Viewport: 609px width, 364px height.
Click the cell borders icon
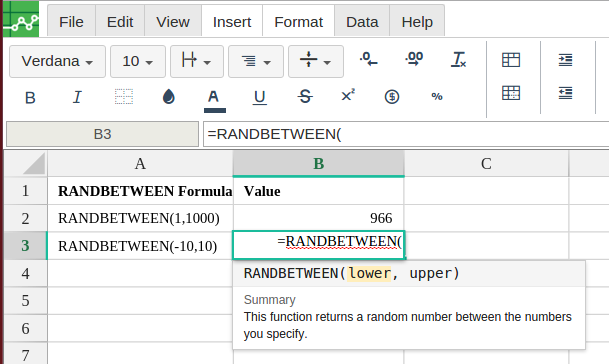124,97
